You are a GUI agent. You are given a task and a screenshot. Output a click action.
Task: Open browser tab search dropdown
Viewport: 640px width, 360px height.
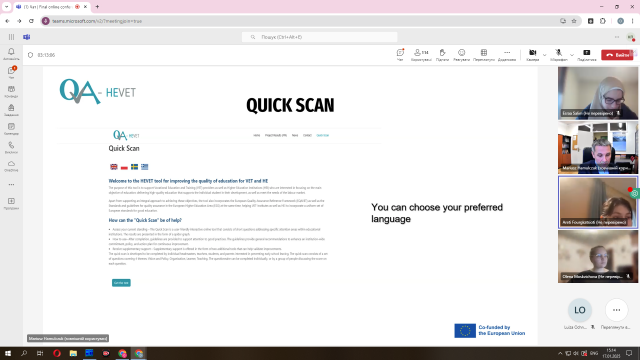coord(7,7)
